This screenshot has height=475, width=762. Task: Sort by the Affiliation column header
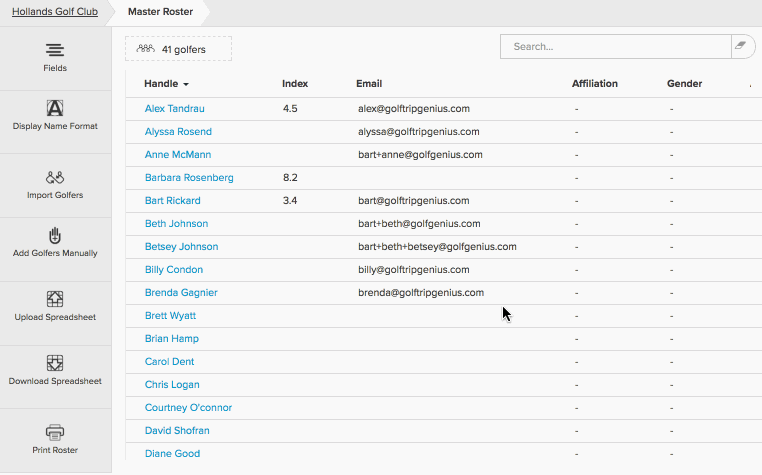click(595, 84)
